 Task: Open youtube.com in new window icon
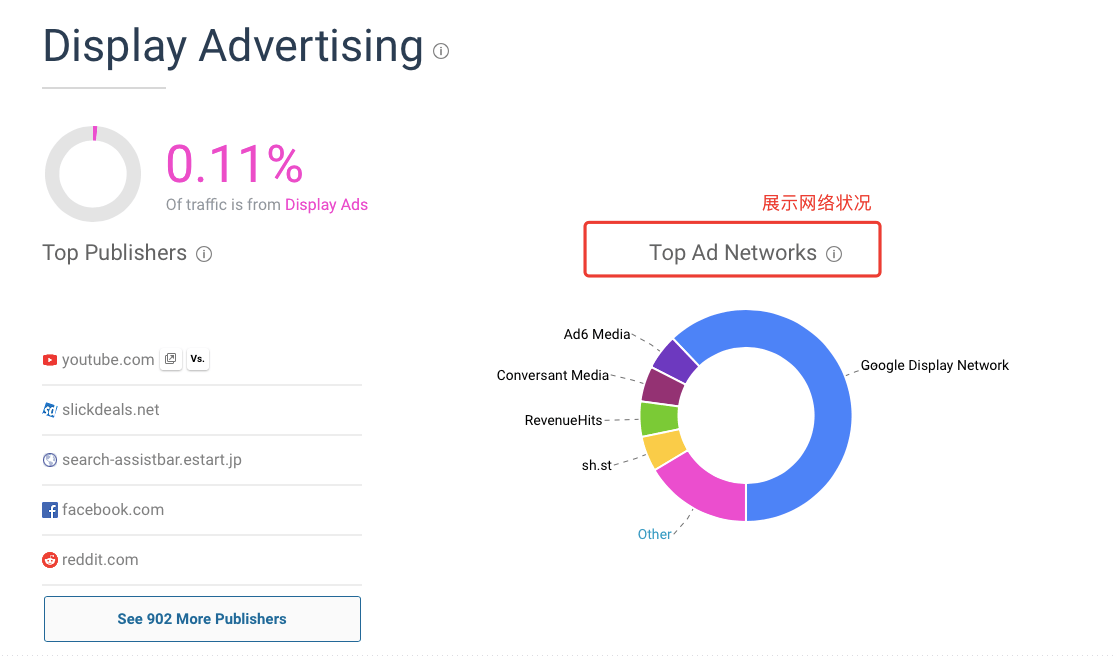click(x=170, y=359)
